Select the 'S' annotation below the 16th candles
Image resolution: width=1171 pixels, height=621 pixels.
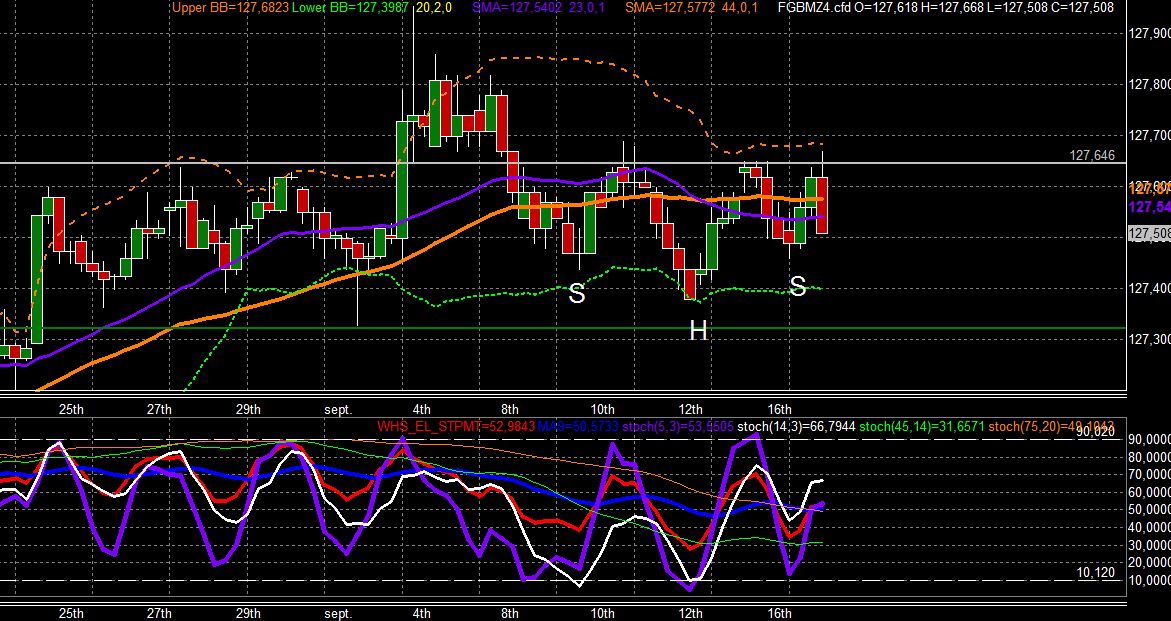pyautogui.click(x=798, y=286)
